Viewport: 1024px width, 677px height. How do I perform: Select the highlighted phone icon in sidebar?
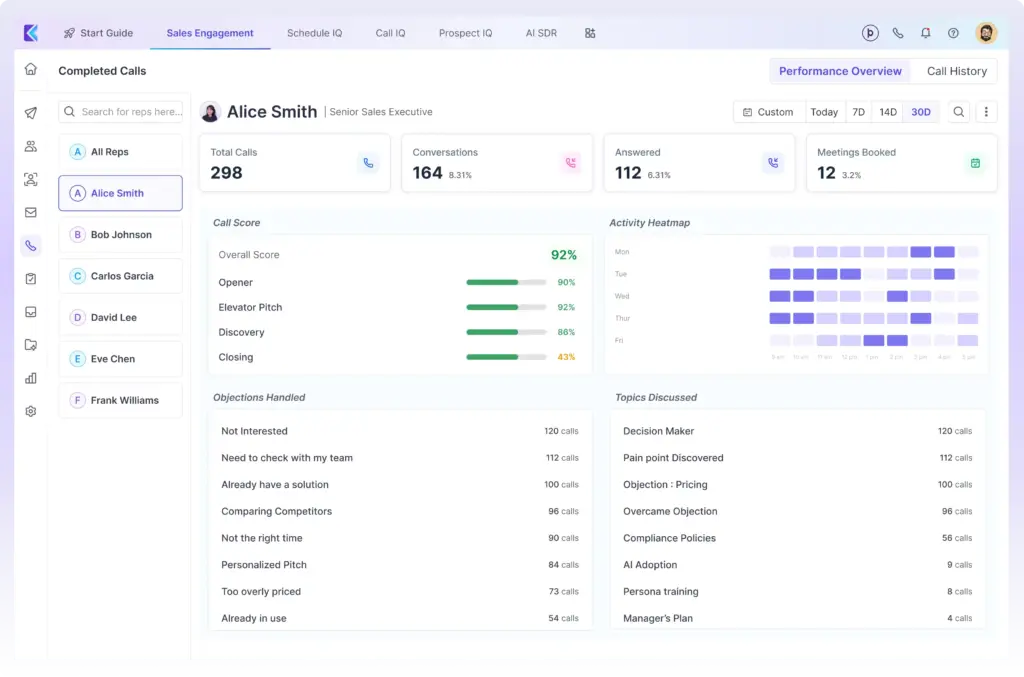coord(30,245)
